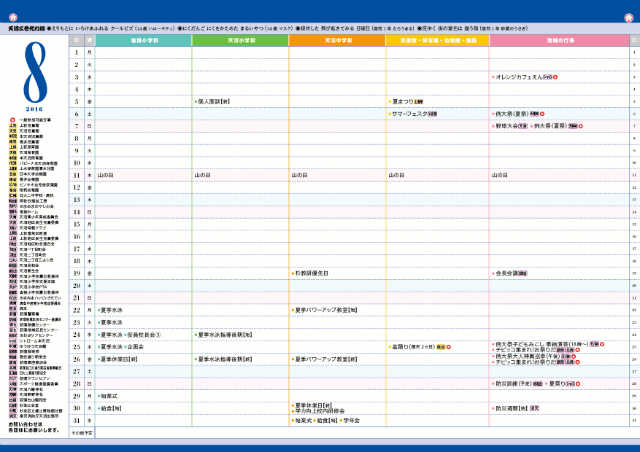This screenshot has width=640, height=452.
Task: Click the day 19 event in the orange column
Action: (310, 273)
